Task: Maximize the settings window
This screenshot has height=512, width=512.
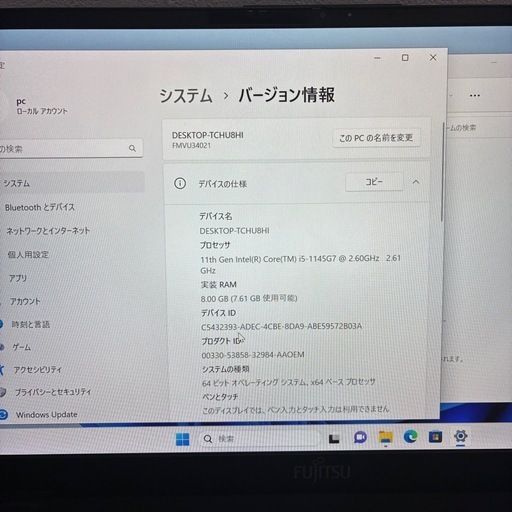Action: pos(405,58)
